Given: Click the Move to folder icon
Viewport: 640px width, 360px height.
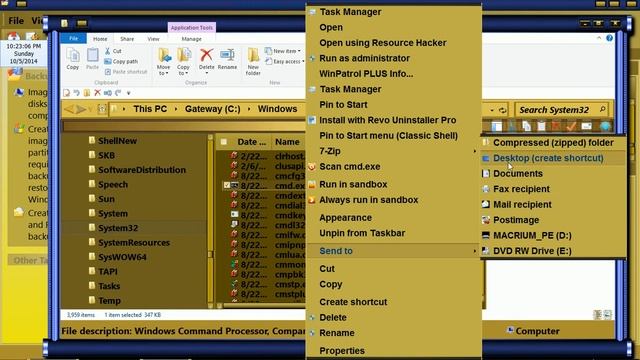Looking at the screenshot, I should click(x=164, y=55).
